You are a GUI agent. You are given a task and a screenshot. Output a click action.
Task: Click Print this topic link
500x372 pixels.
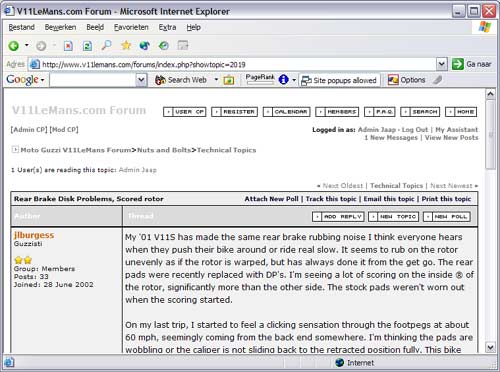tap(446, 199)
